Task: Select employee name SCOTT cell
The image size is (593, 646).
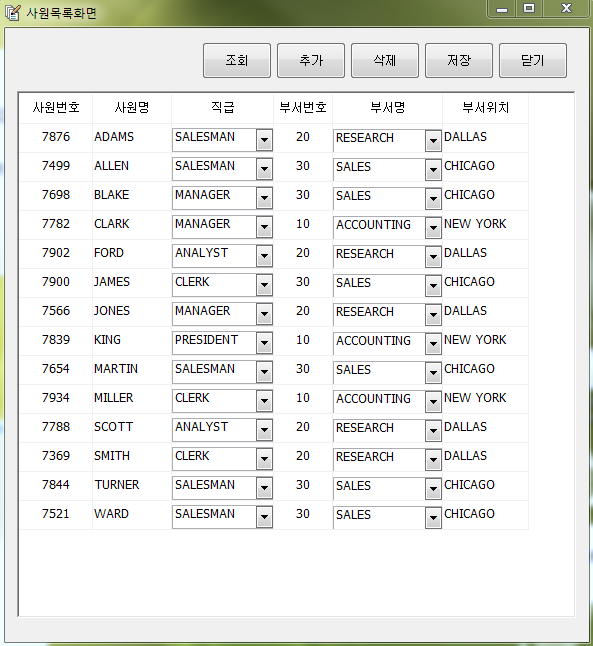Action: (132, 427)
